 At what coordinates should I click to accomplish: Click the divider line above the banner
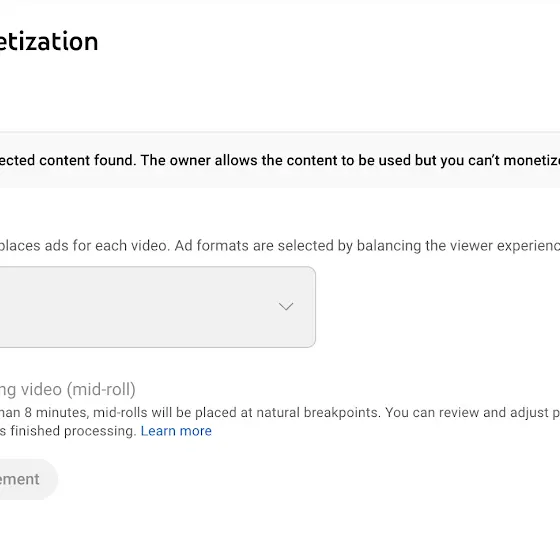click(280, 132)
